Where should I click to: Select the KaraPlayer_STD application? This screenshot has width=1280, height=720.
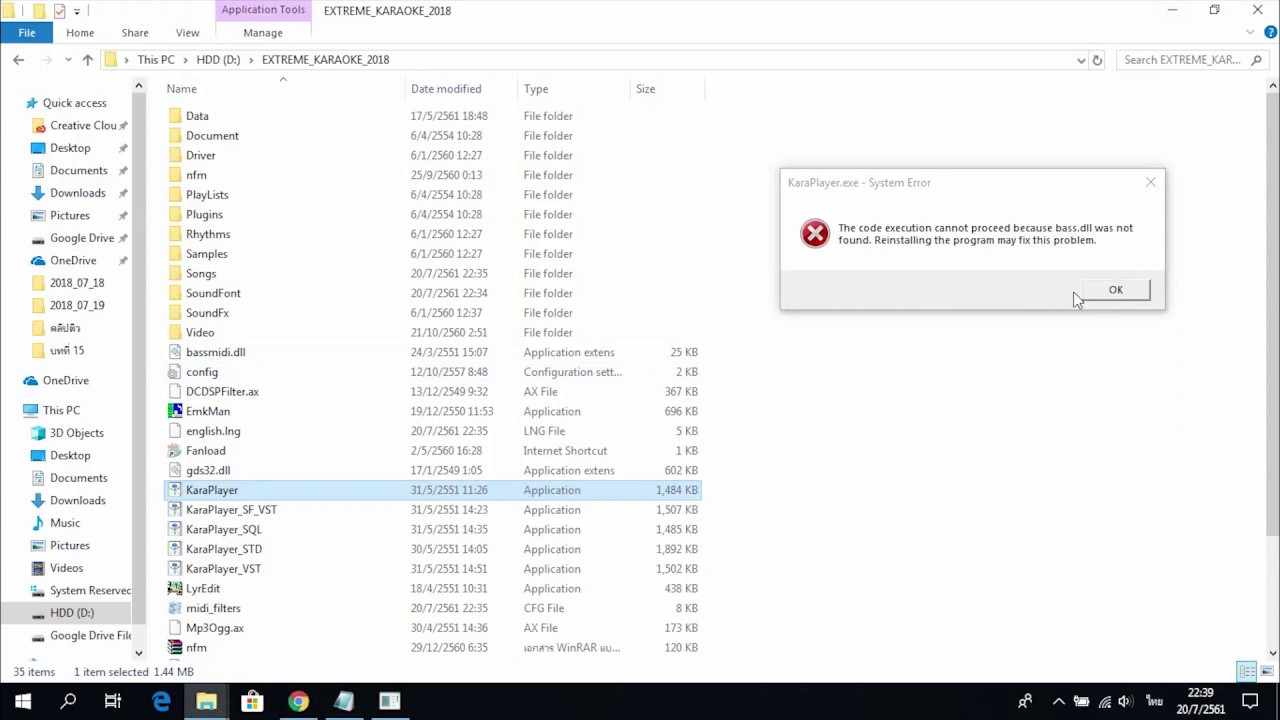223,549
